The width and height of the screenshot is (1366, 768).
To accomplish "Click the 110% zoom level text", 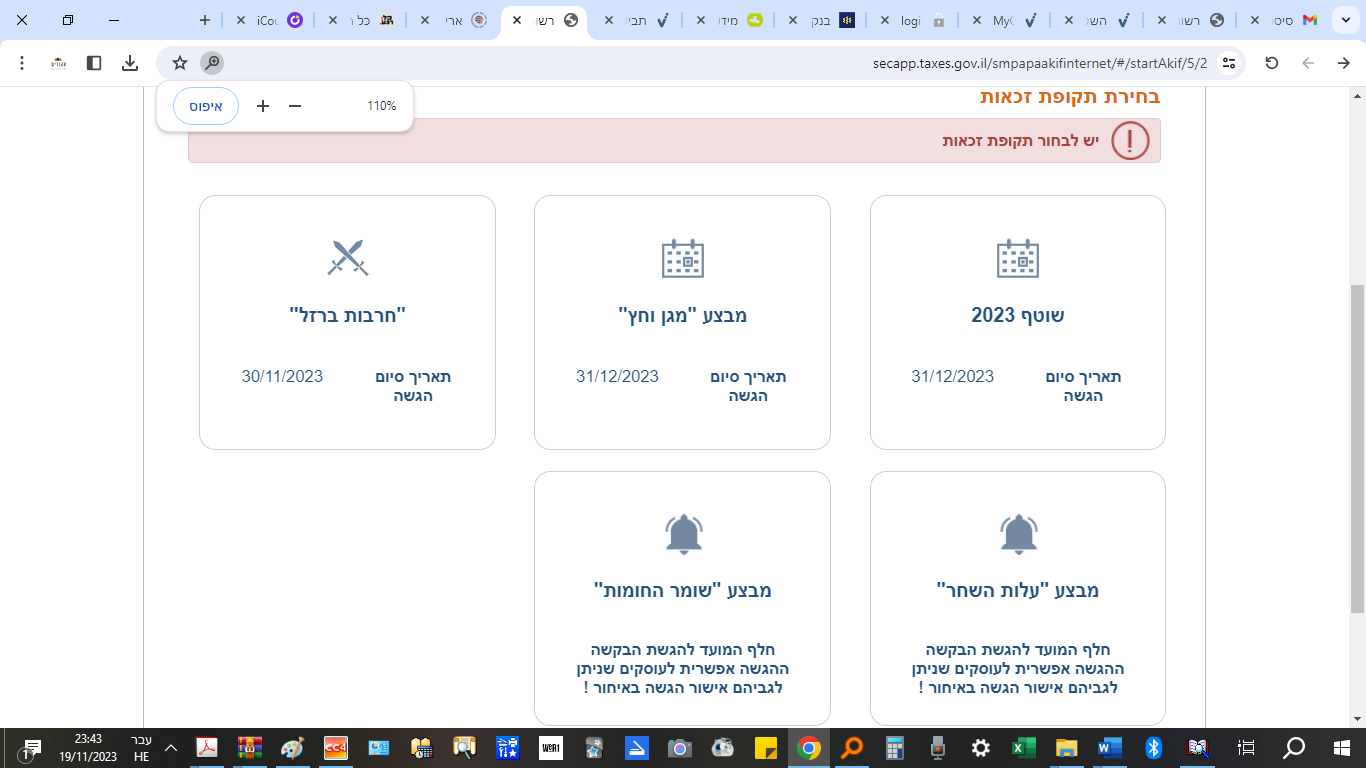I will tap(381, 106).
